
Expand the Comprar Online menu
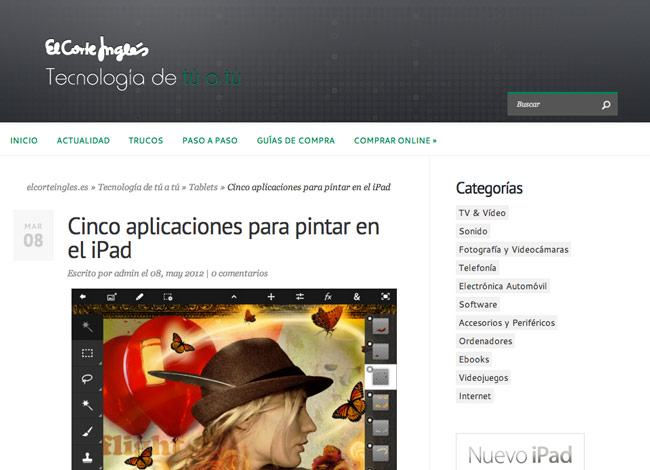395,141
